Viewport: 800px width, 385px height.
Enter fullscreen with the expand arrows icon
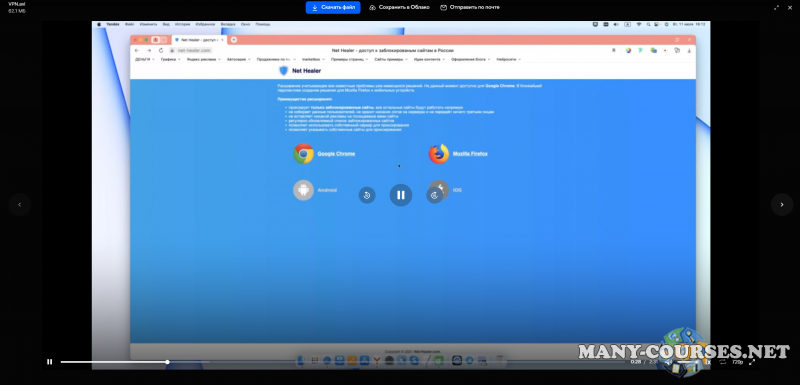click(x=752, y=362)
